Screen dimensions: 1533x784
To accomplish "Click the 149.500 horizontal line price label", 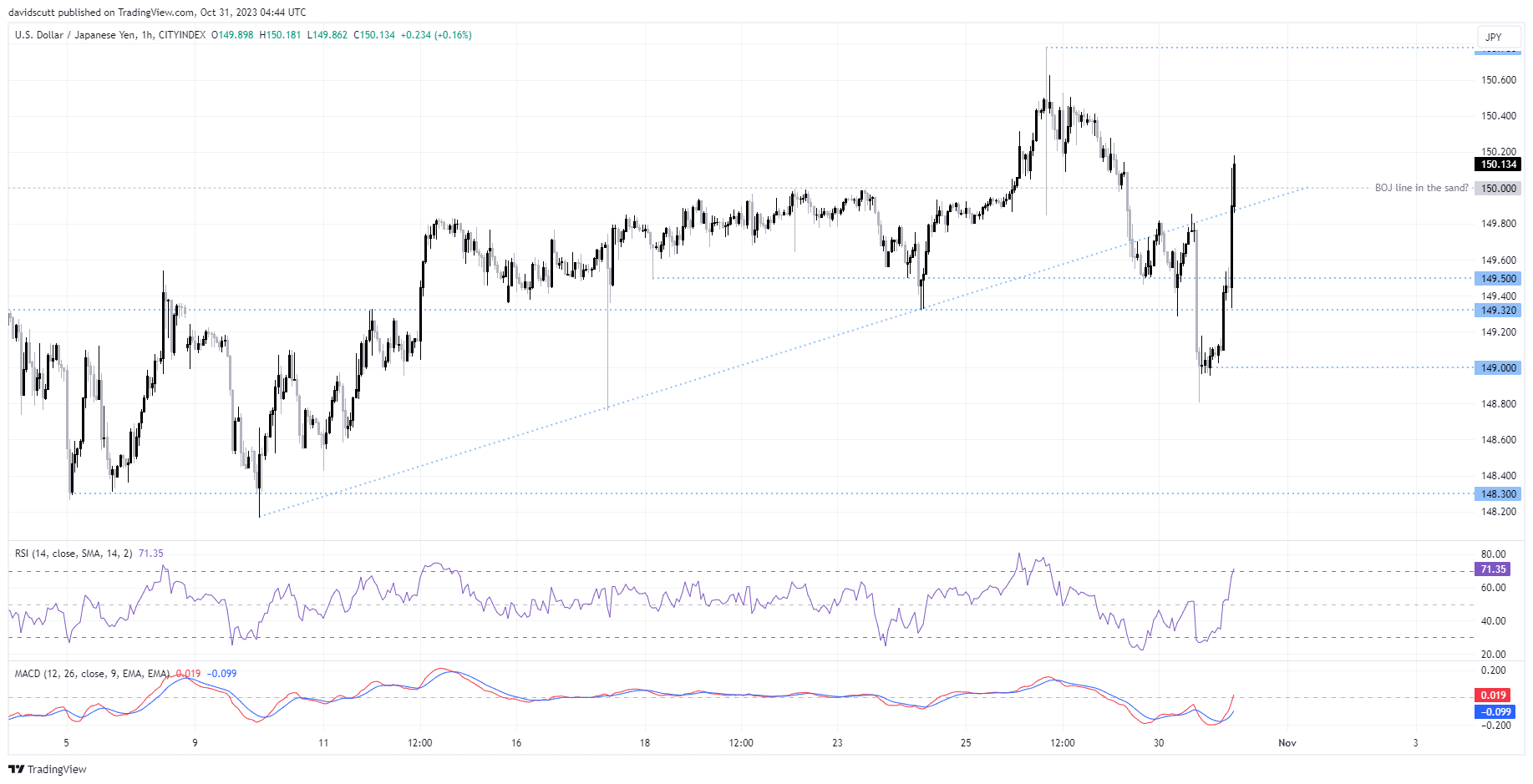I will coord(1499,278).
